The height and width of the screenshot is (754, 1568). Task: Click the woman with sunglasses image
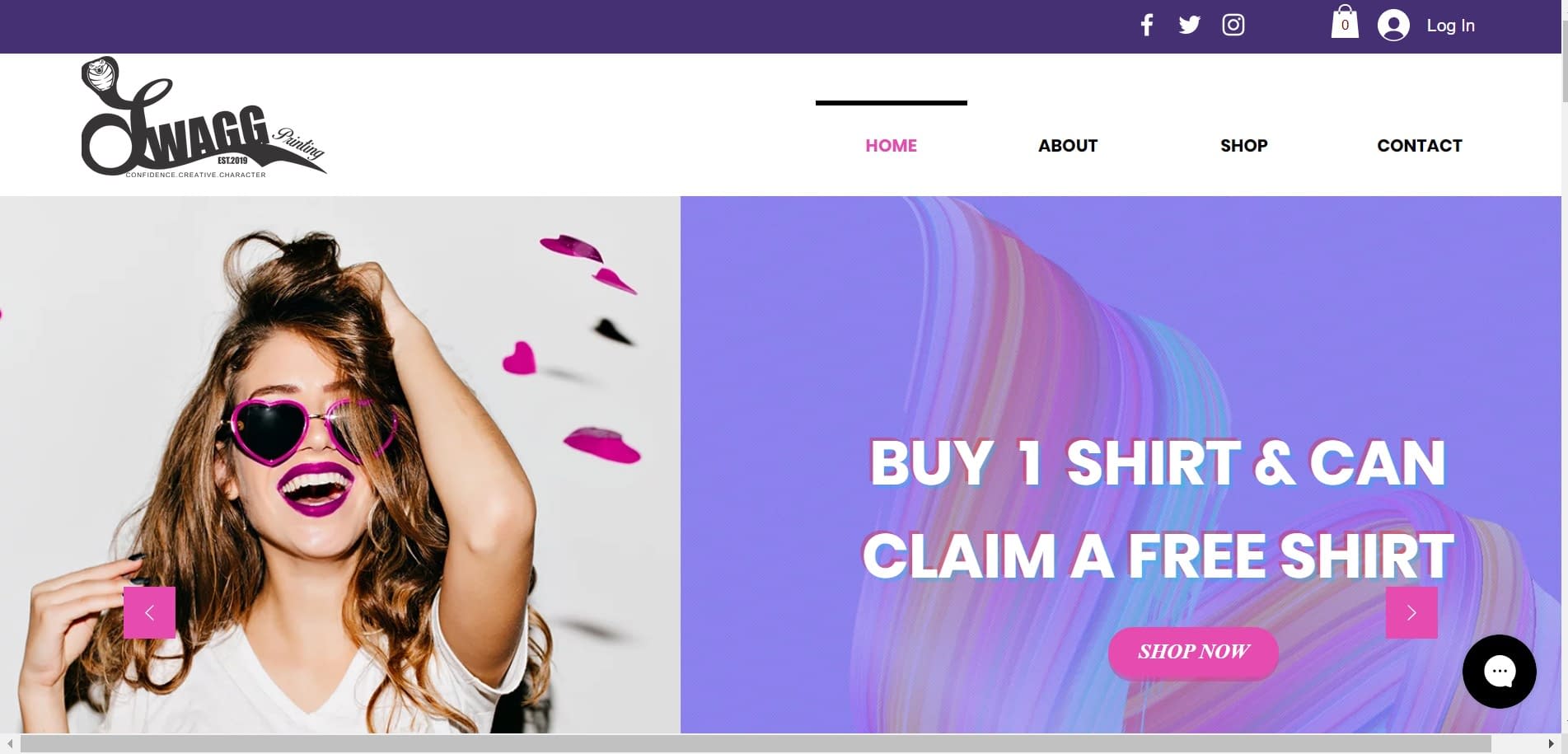point(340,464)
